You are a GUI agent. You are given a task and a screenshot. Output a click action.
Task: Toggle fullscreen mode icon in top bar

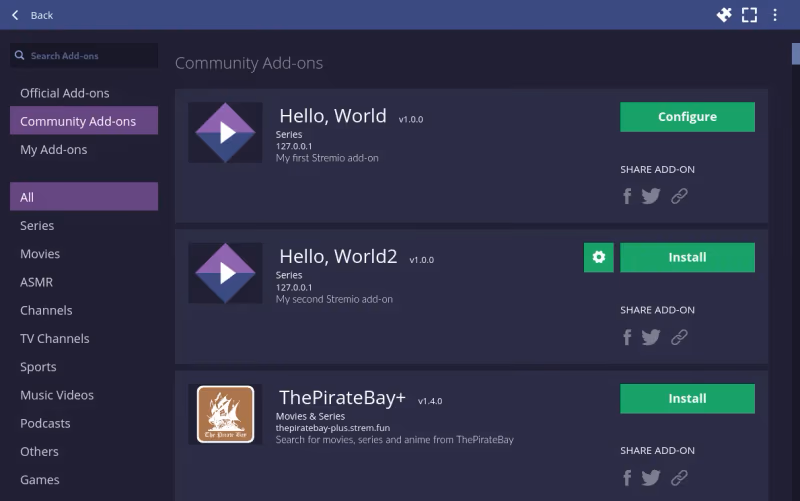coord(749,15)
